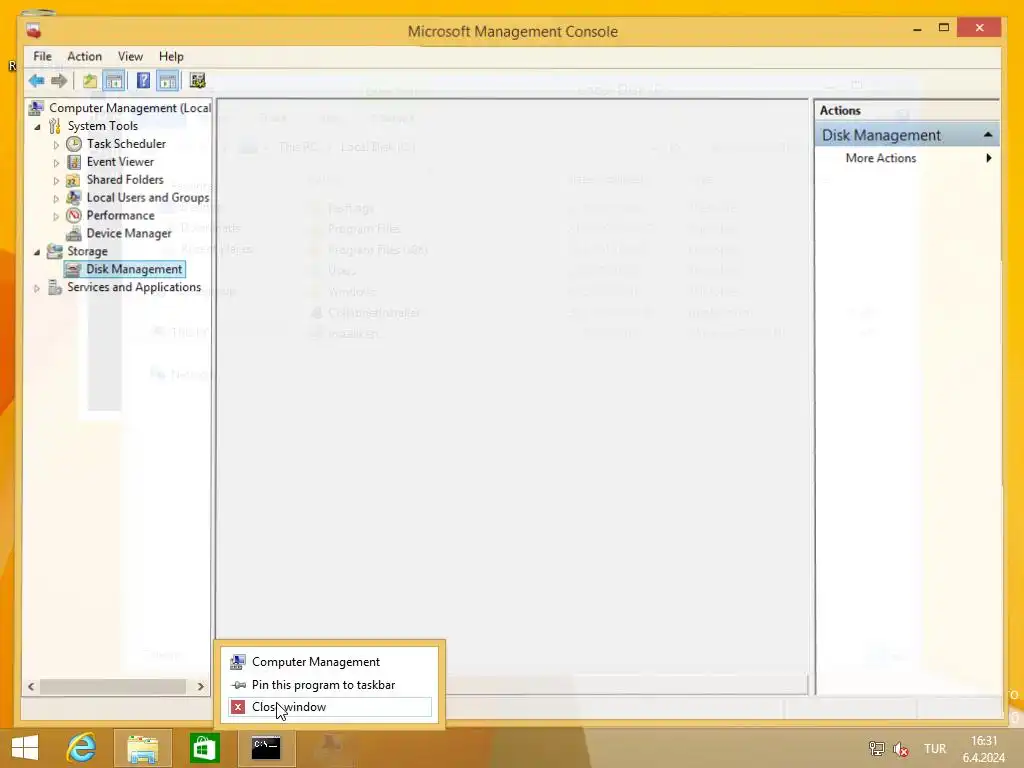Select Shared Folders label in tree
Viewport: 1024px width, 768px height.
click(x=125, y=180)
